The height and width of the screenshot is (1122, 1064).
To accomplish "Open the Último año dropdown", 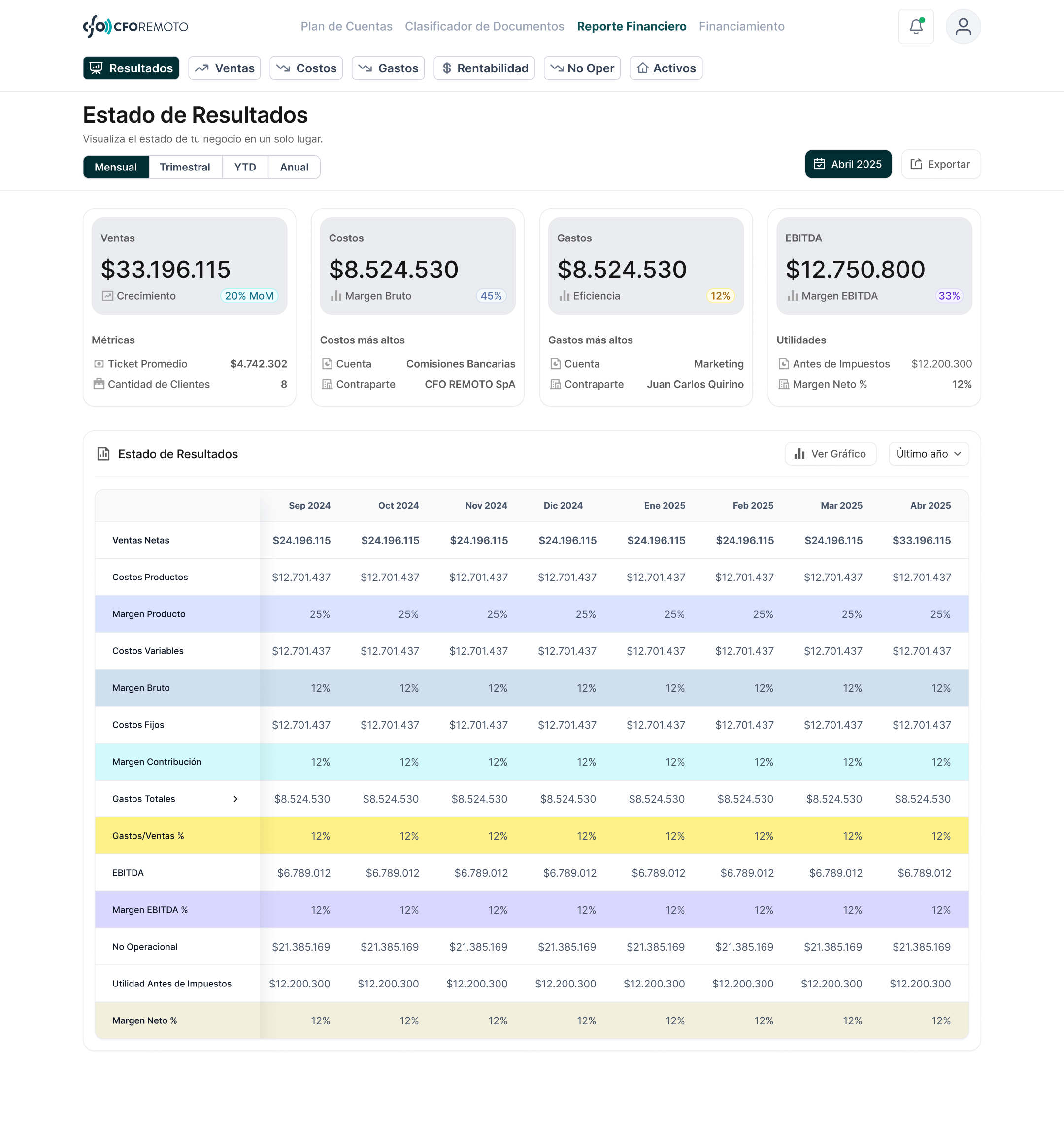I will pyautogui.click(x=929, y=454).
